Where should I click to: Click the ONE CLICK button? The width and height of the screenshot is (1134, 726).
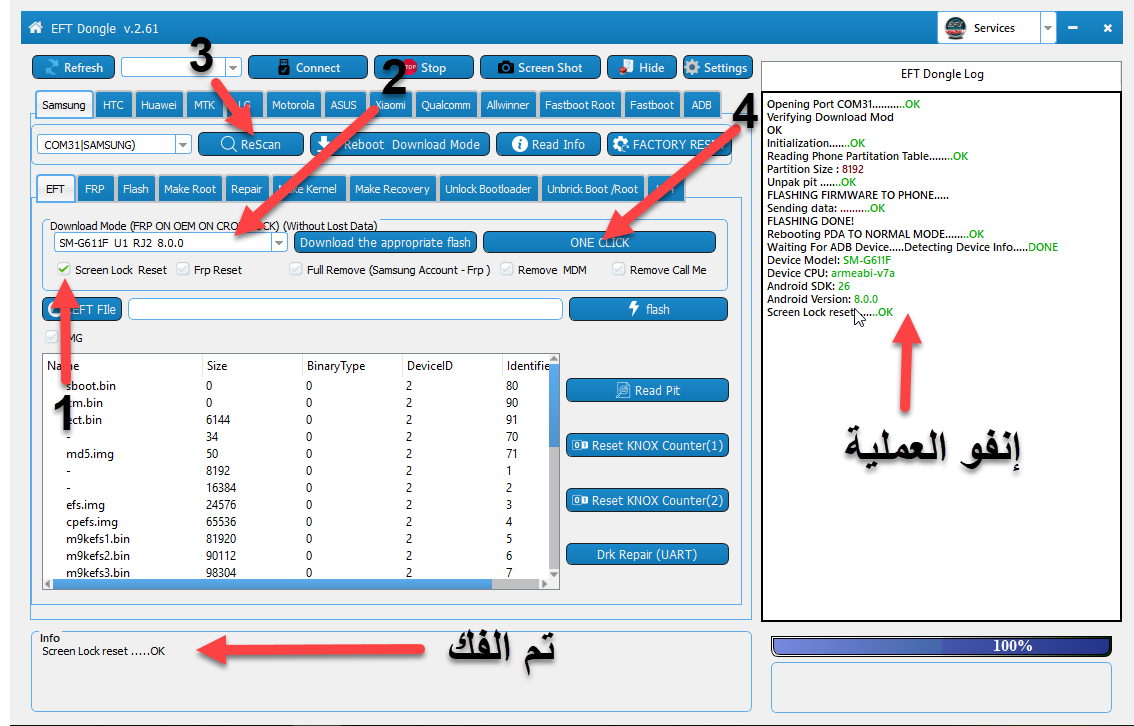(600, 242)
